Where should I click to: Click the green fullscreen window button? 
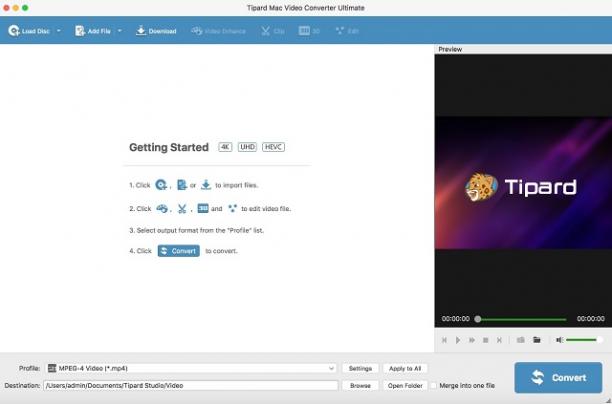pos(25,8)
